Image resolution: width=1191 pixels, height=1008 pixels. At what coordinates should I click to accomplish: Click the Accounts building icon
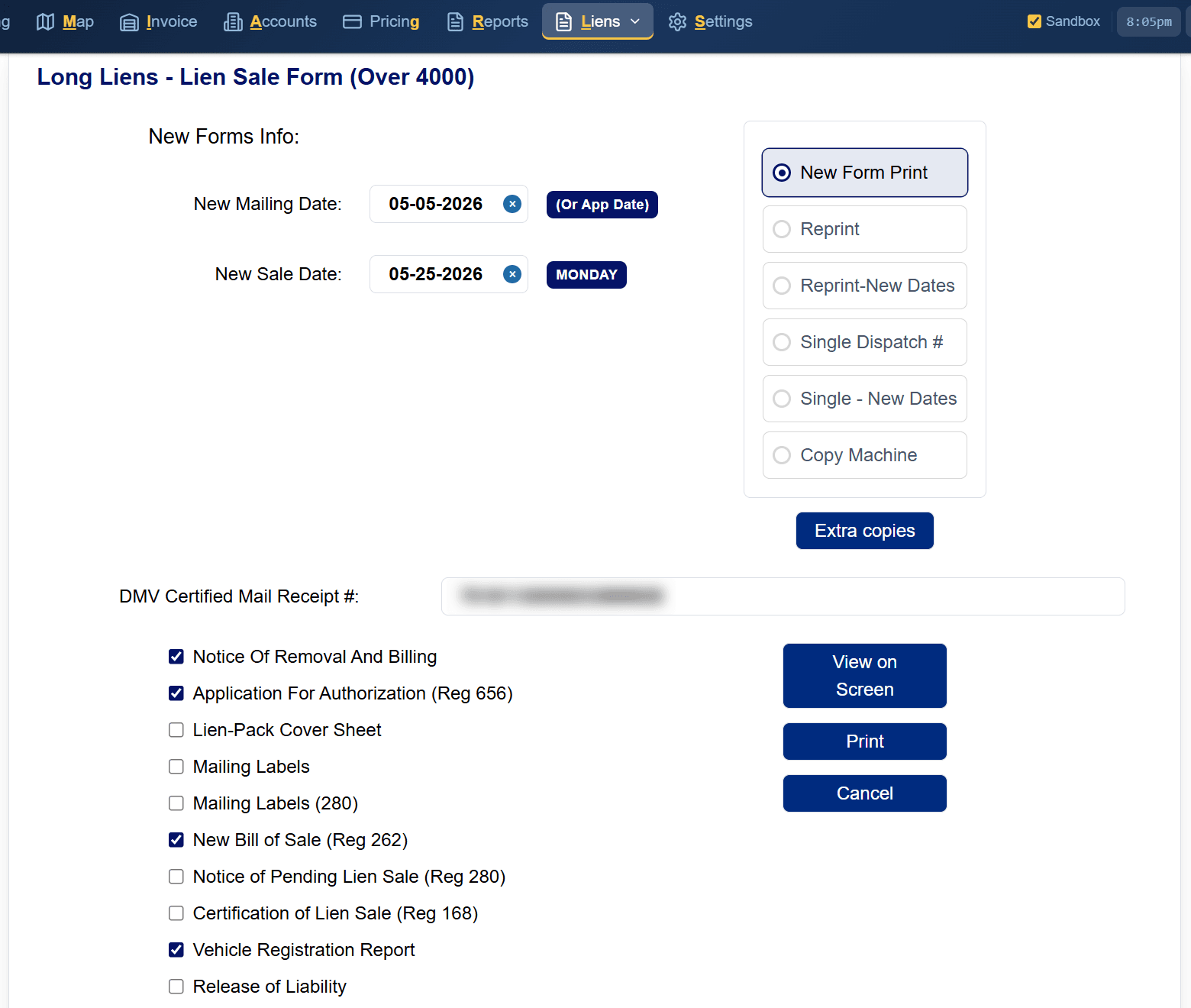click(233, 22)
